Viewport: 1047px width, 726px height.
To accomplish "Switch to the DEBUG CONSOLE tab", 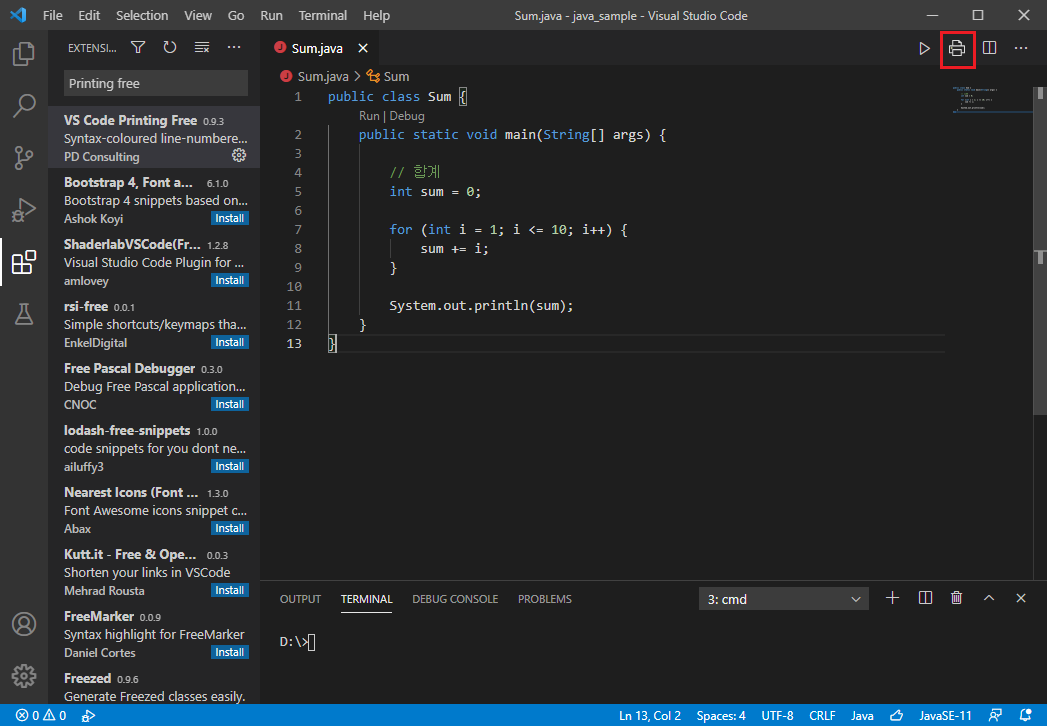I will (x=455, y=599).
